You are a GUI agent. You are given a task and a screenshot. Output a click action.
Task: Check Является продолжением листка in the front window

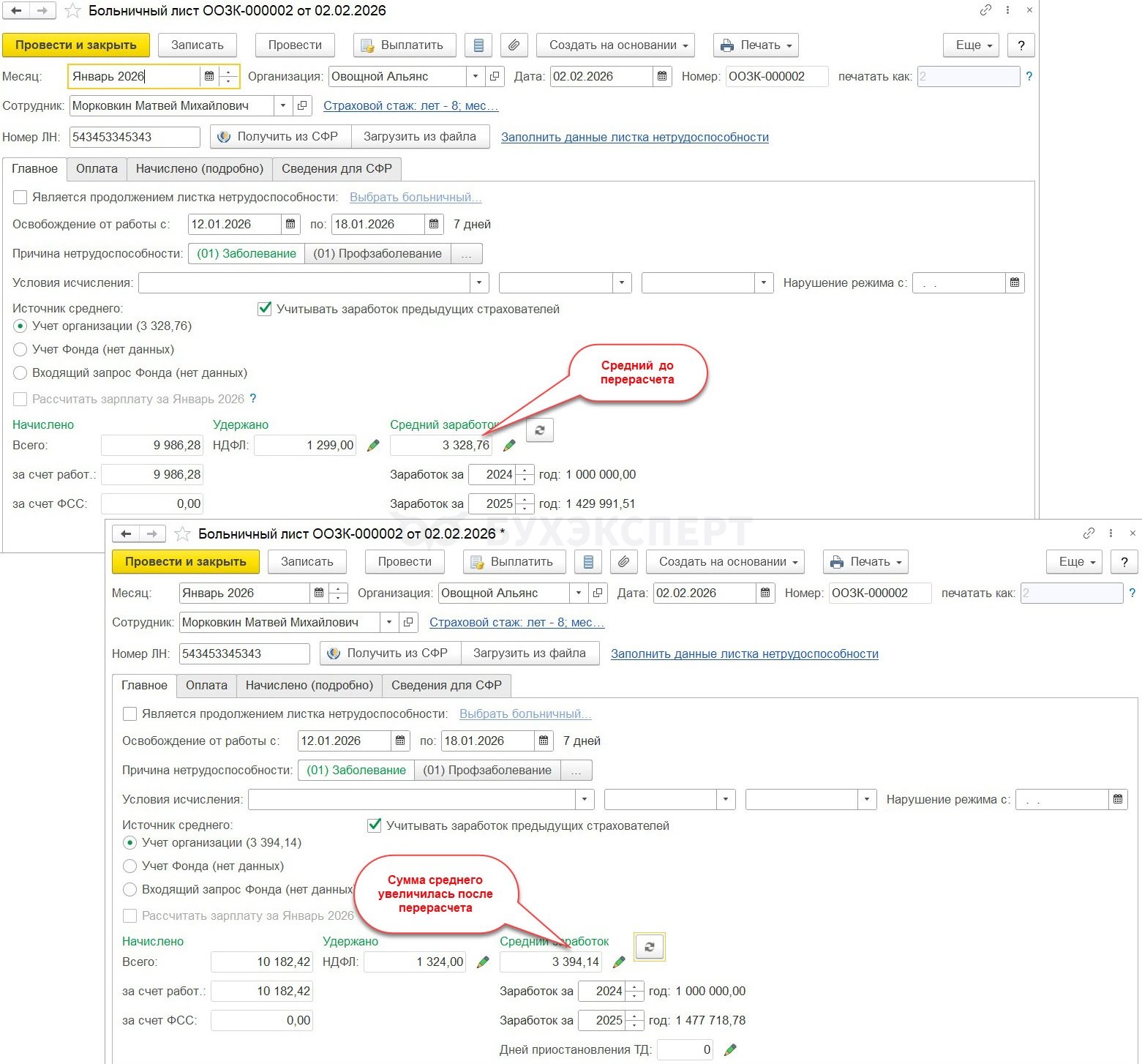(x=130, y=714)
